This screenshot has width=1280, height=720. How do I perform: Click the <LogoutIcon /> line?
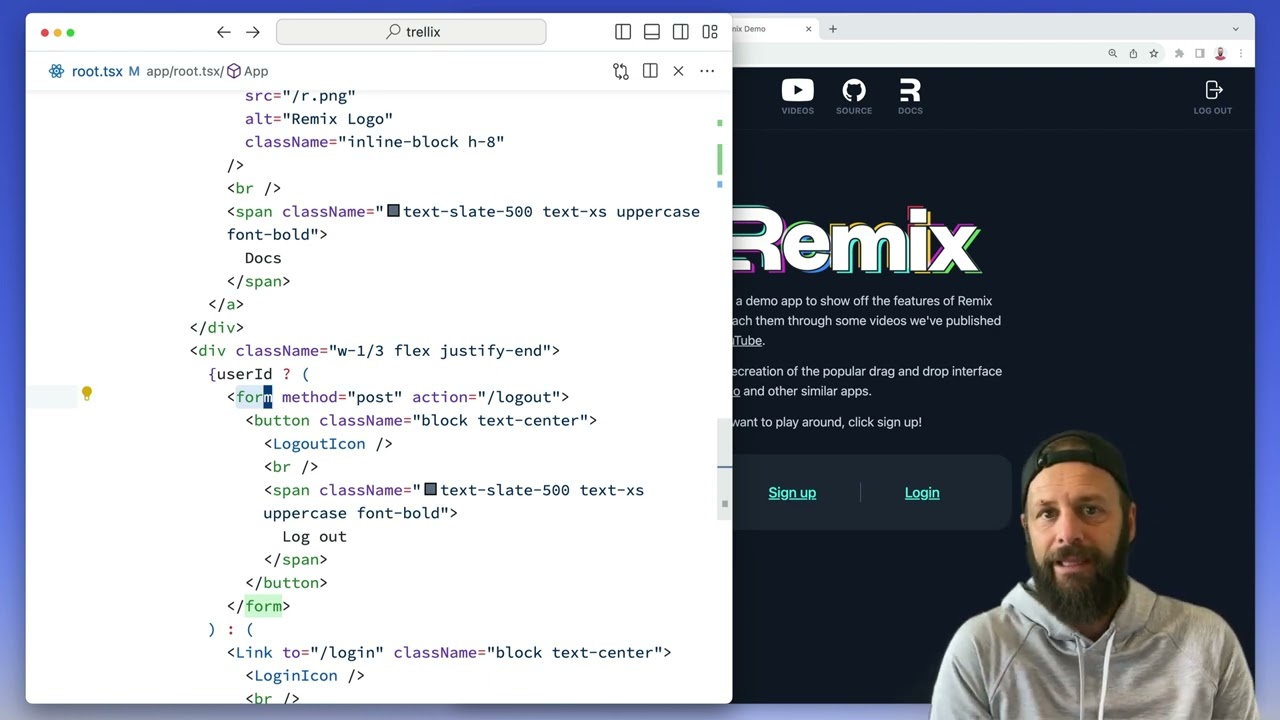pos(328,444)
